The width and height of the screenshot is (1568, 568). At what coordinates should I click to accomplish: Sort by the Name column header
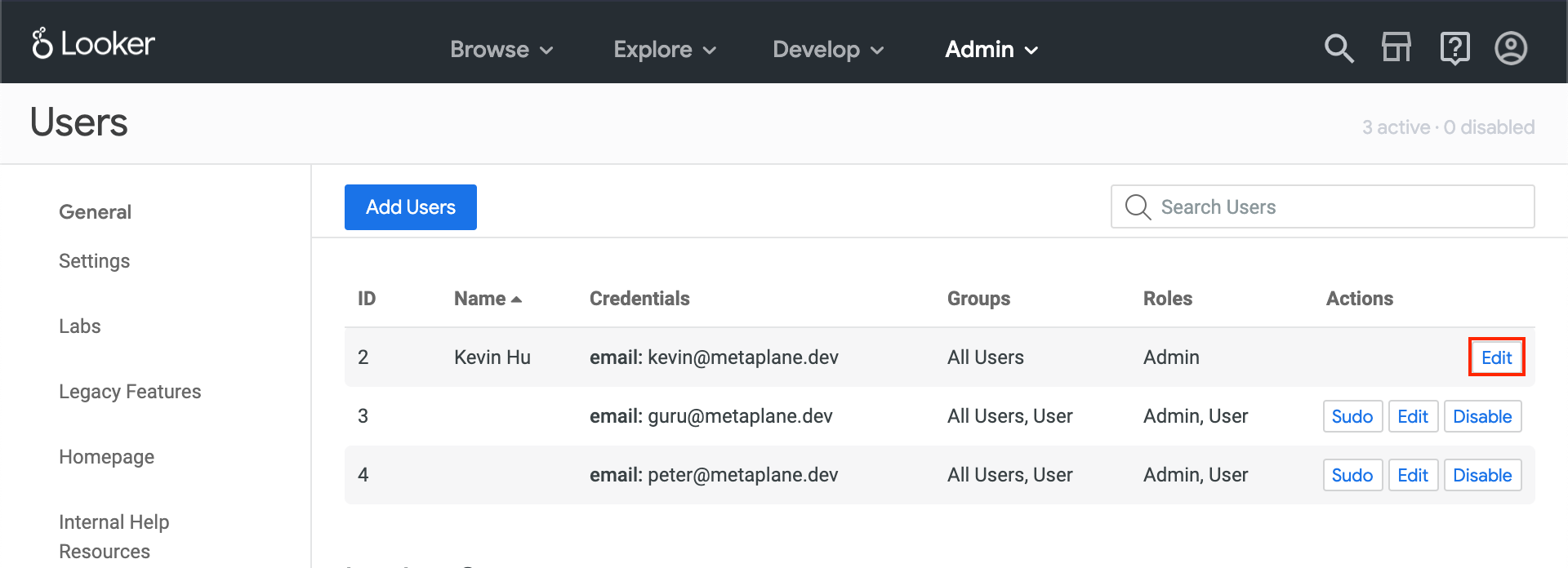point(488,299)
